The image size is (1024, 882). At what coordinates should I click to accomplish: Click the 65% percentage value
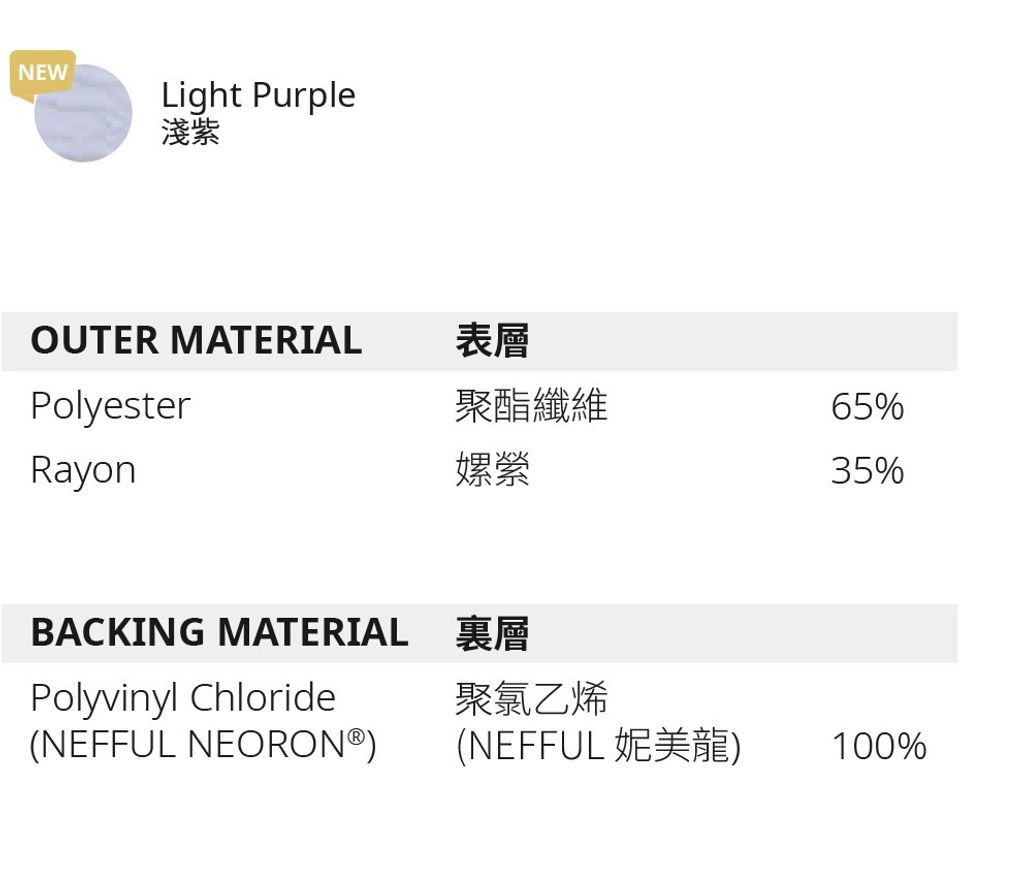(867, 407)
